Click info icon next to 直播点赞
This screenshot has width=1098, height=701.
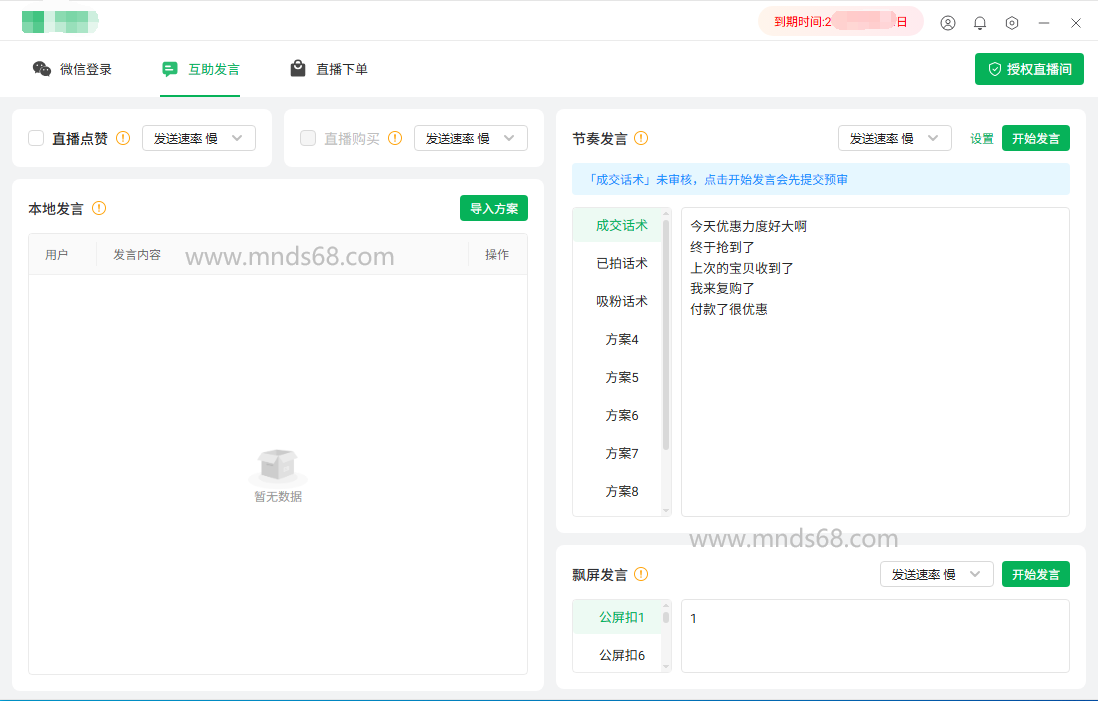[123, 138]
